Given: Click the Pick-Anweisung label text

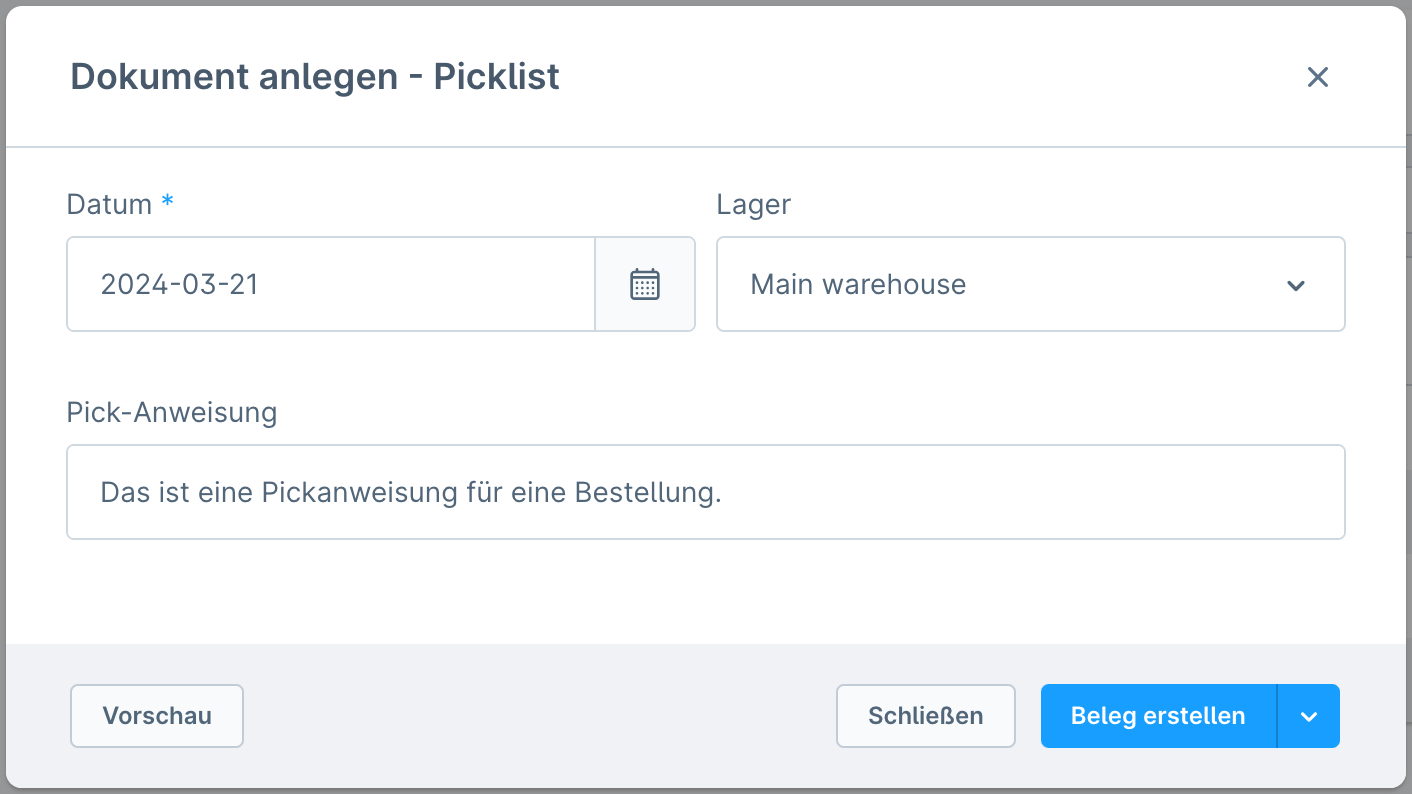Looking at the screenshot, I should coord(171,412).
